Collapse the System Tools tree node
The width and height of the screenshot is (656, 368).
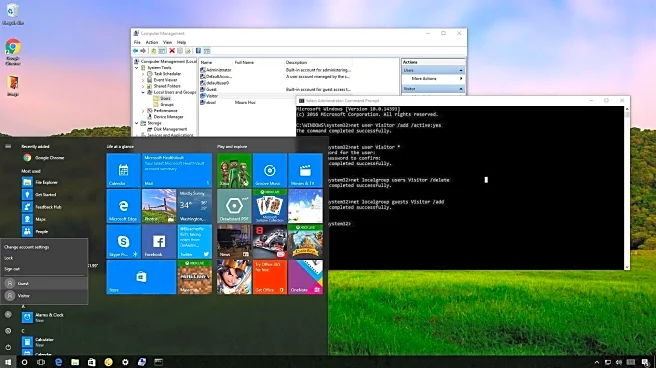(136, 67)
